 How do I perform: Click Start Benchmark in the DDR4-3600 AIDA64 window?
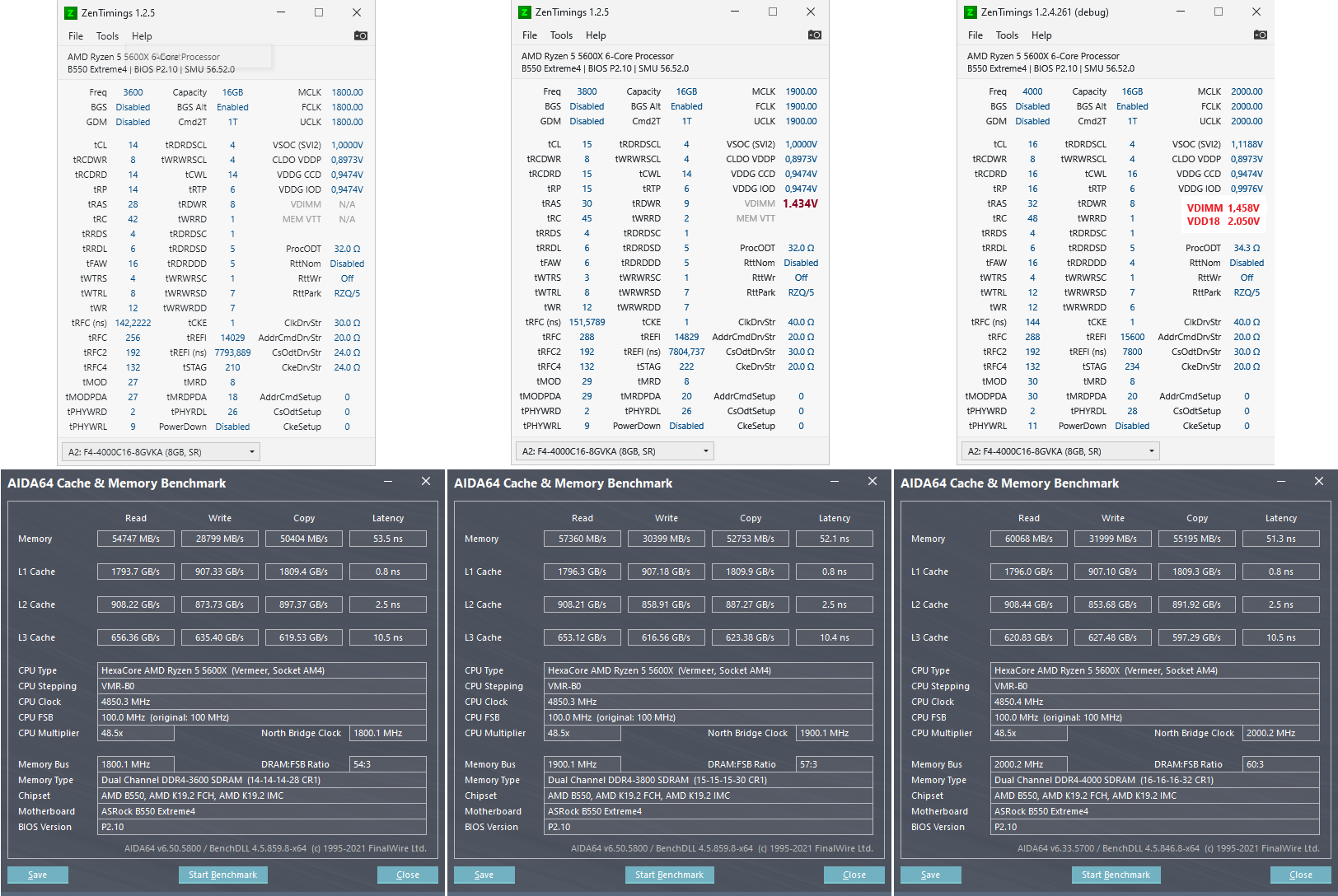[x=223, y=875]
